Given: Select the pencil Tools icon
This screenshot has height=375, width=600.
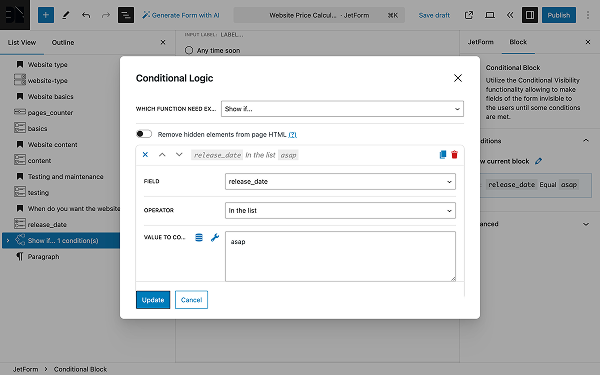Looking at the screenshot, I should tap(66, 15).
